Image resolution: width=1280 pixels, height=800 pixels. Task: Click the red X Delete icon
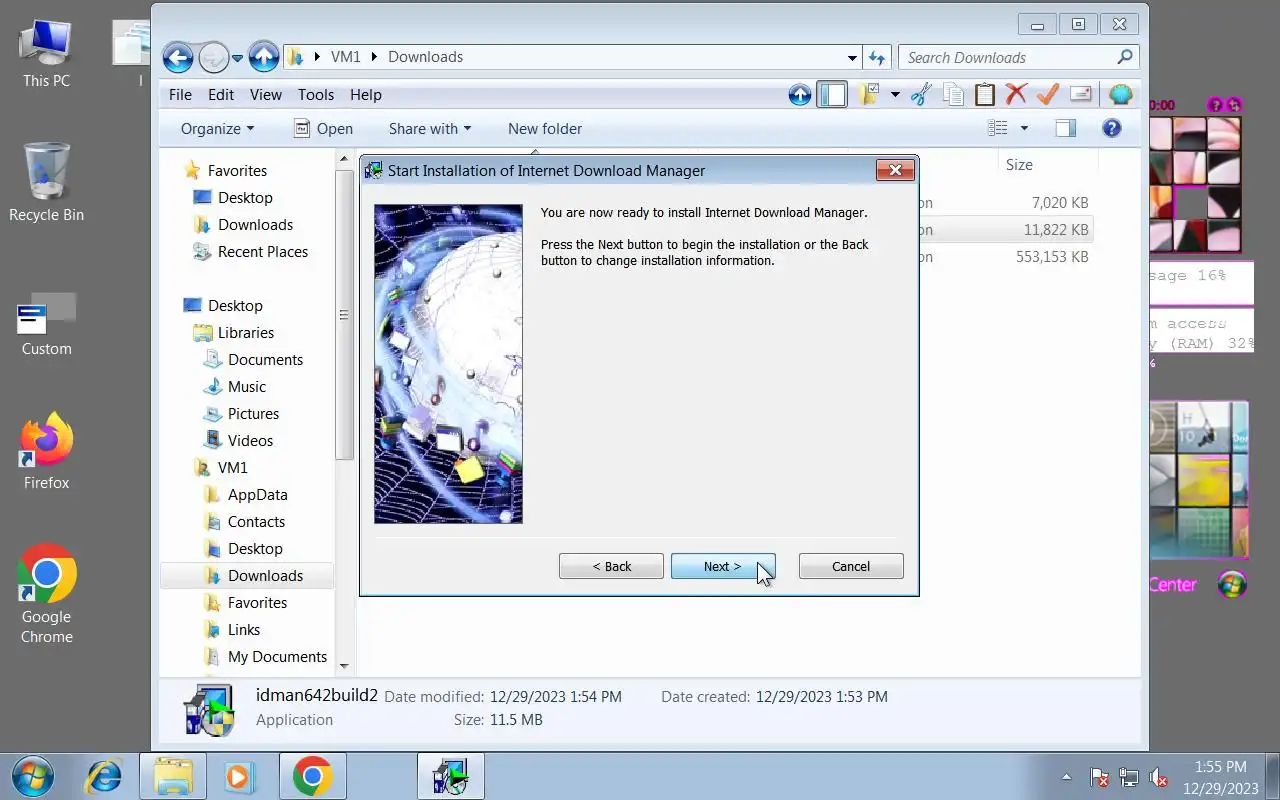1016,95
